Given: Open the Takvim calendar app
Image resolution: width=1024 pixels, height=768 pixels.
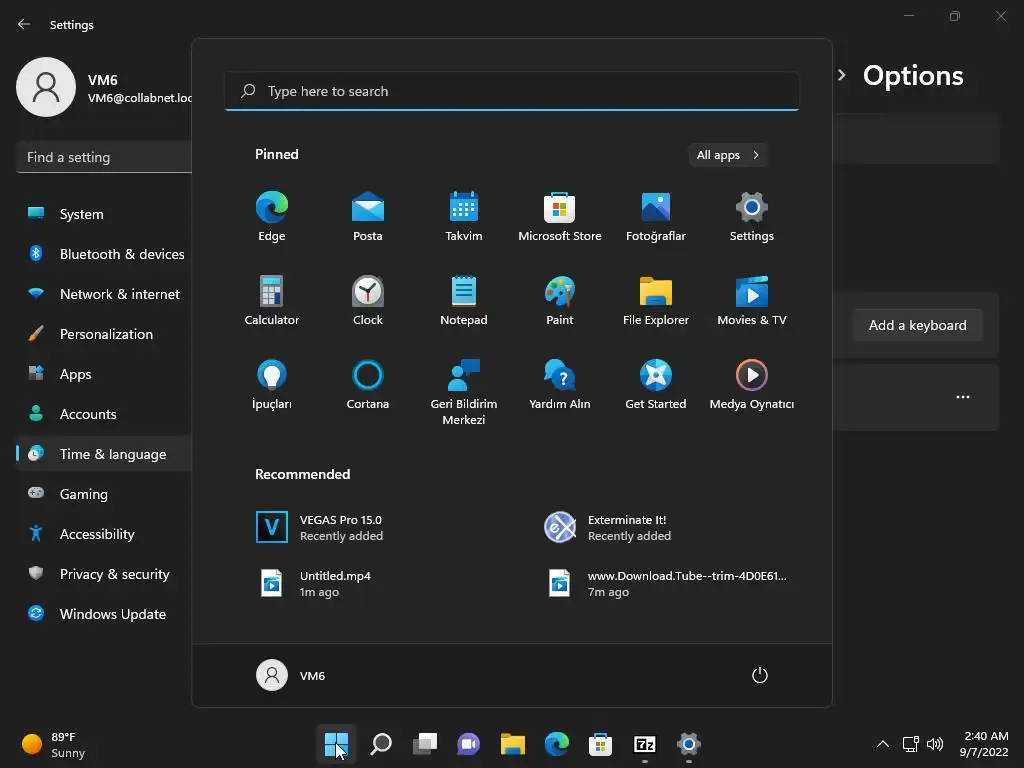Looking at the screenshot, I should point(464,217).
